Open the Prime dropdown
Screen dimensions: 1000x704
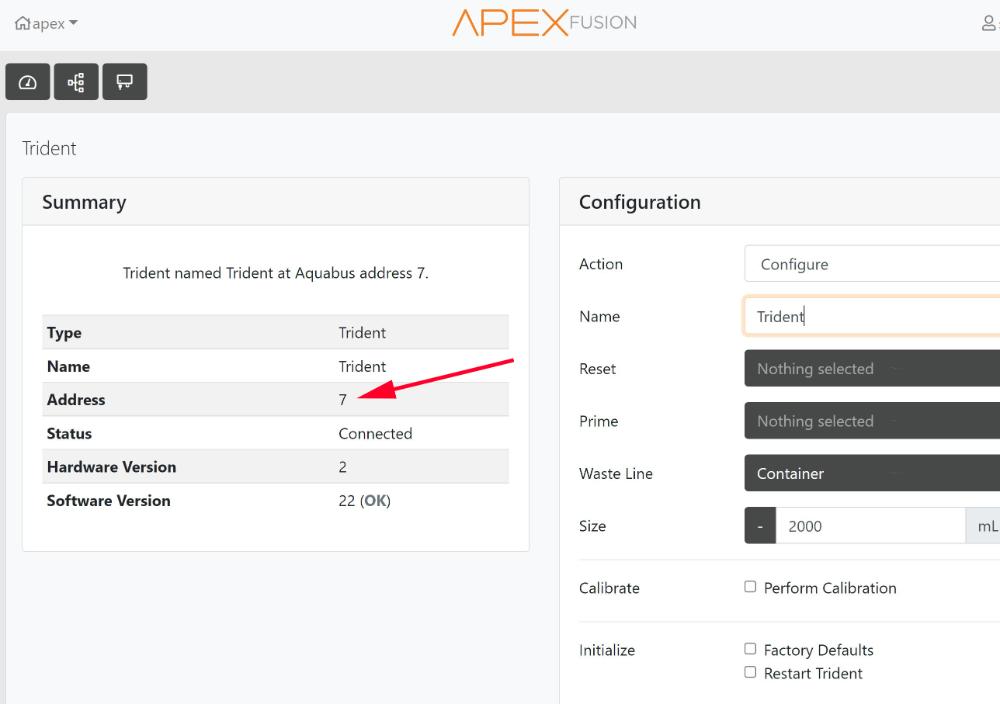872,421
